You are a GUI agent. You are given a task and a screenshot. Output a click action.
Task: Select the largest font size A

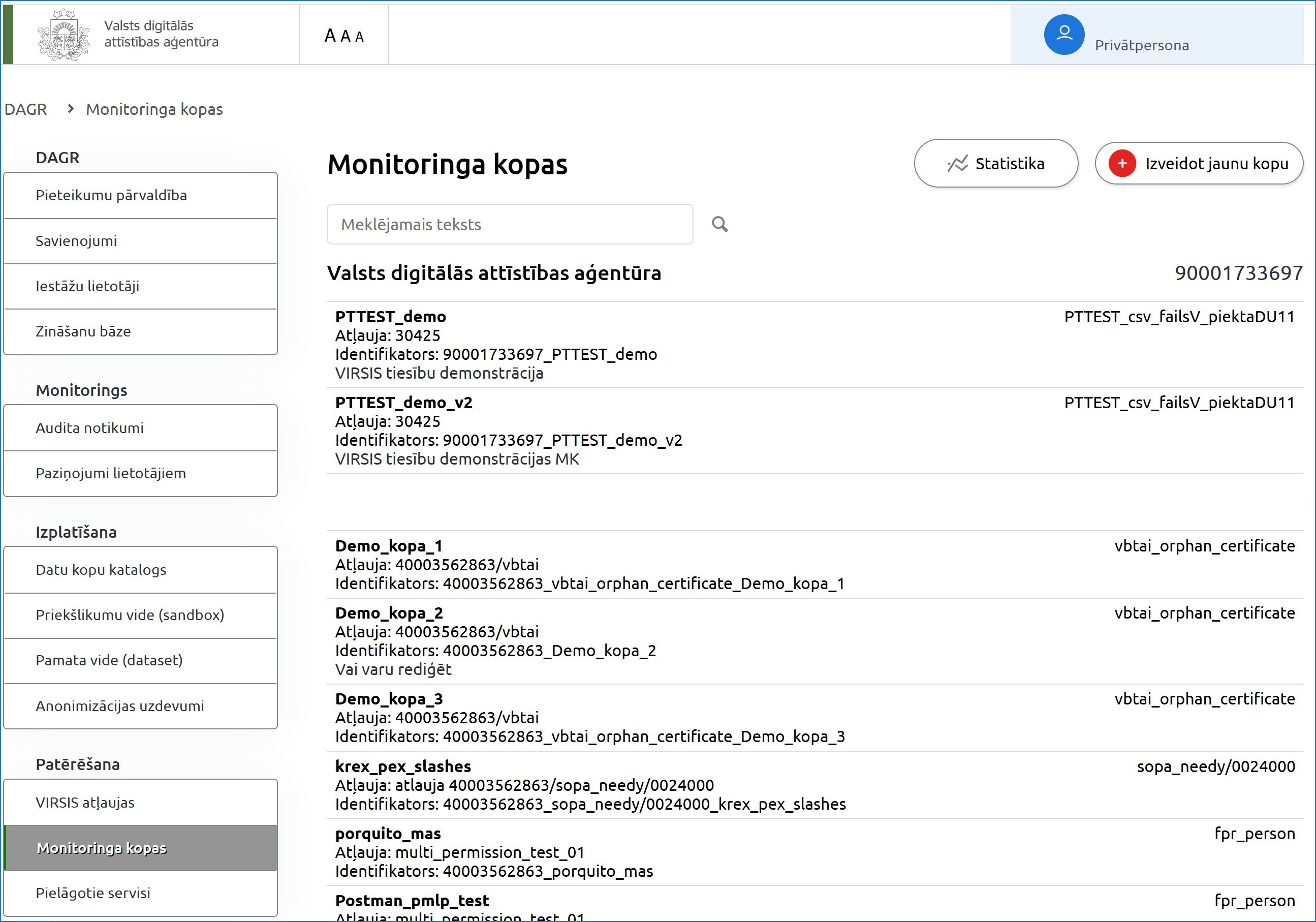point(330,36)
